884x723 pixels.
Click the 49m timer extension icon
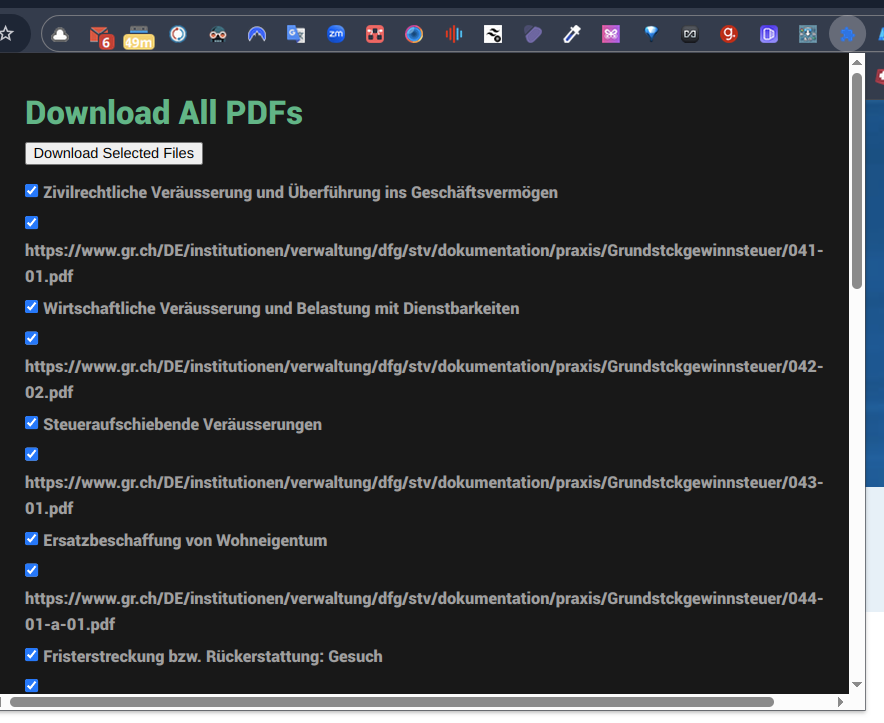pos(139,37)
